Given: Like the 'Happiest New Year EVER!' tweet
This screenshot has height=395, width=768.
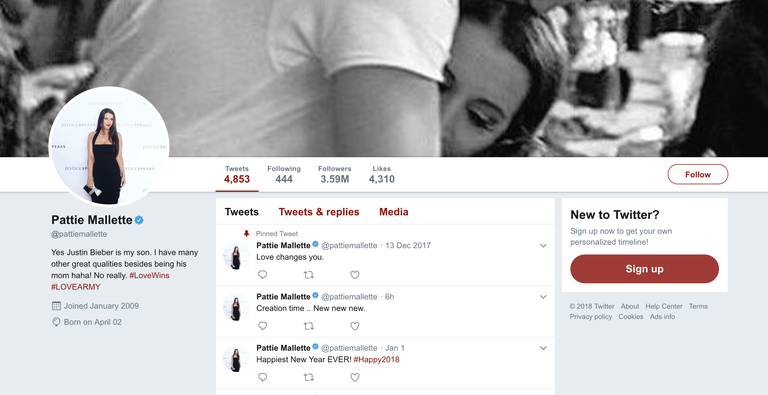Looking at the screenshot, I should (355, 377).
